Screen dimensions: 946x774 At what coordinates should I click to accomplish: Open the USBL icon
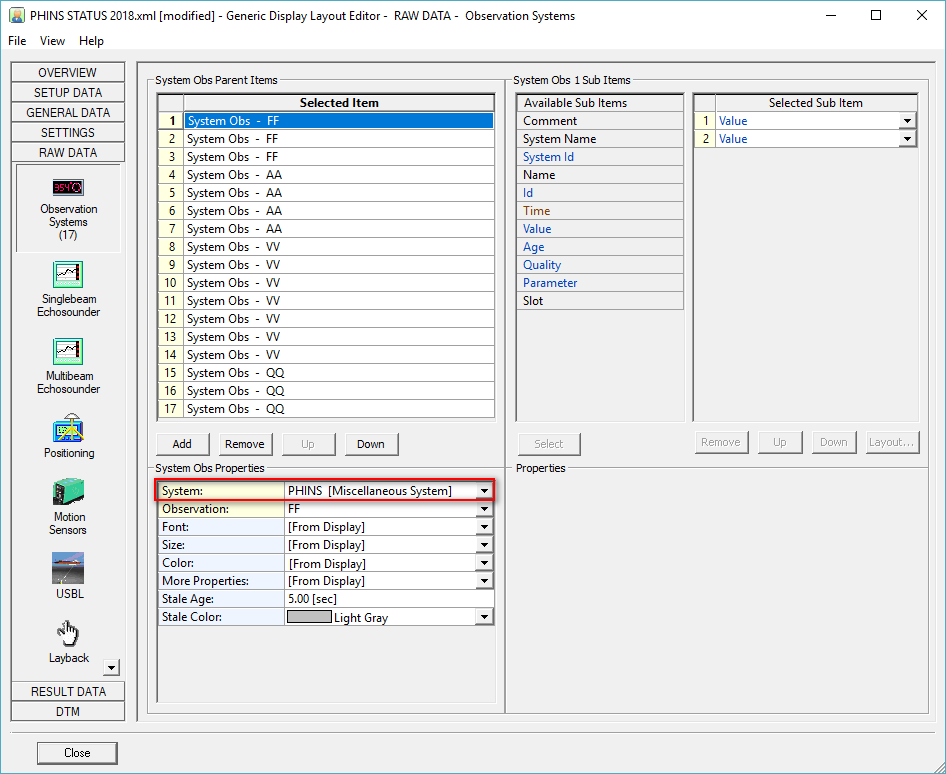click(68, 568)
